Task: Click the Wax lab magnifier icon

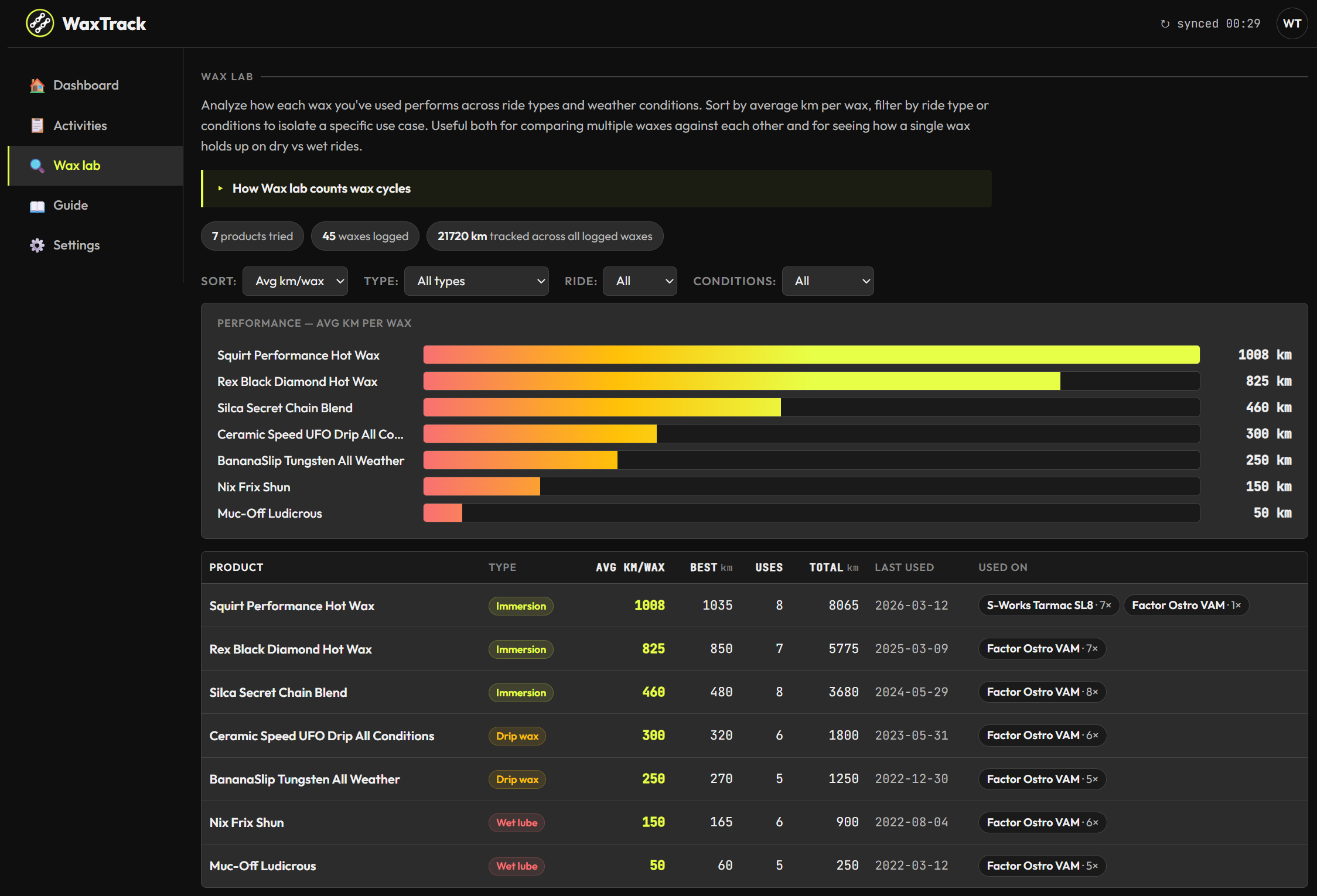Action: (37, 166)
